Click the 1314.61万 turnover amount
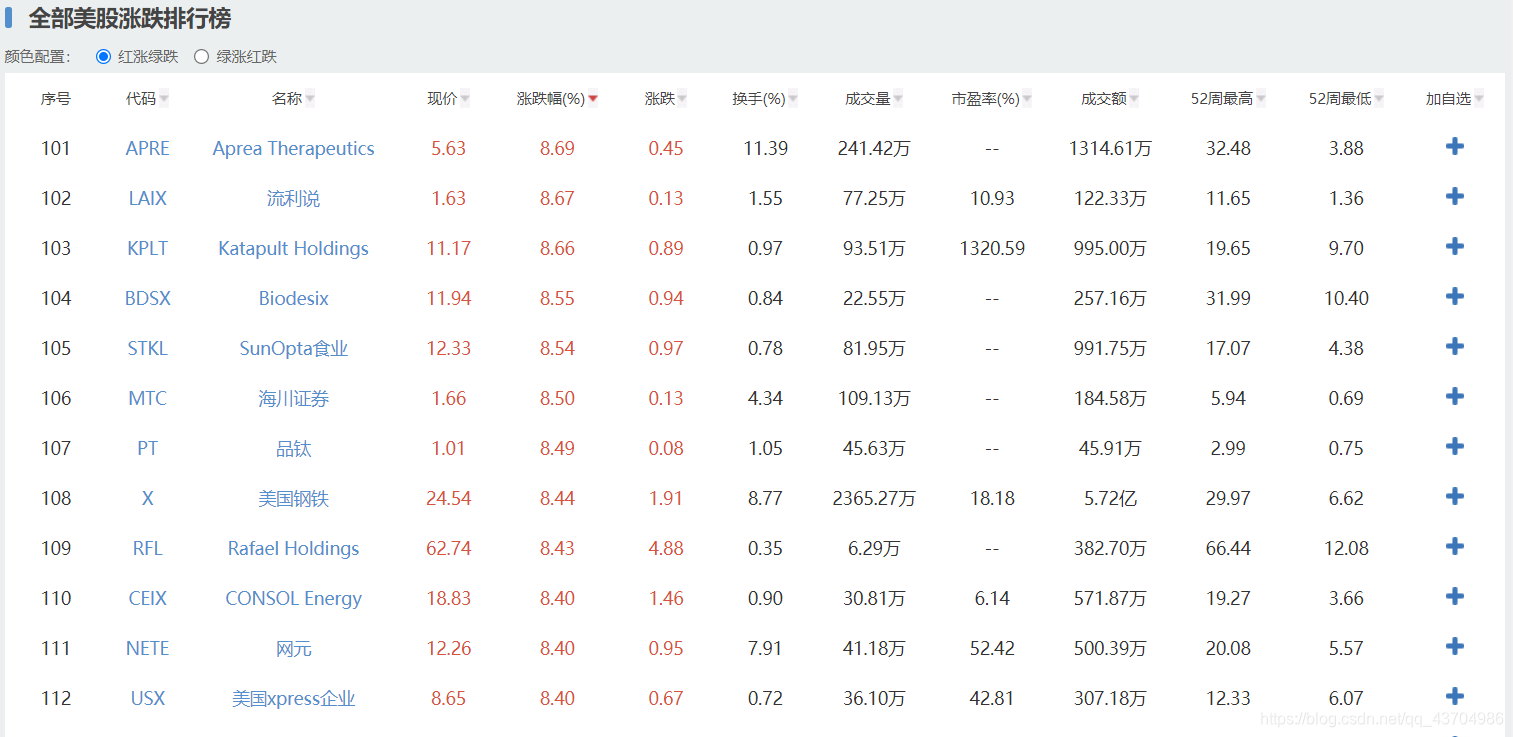1513x737 pixels. point(1110,148)
